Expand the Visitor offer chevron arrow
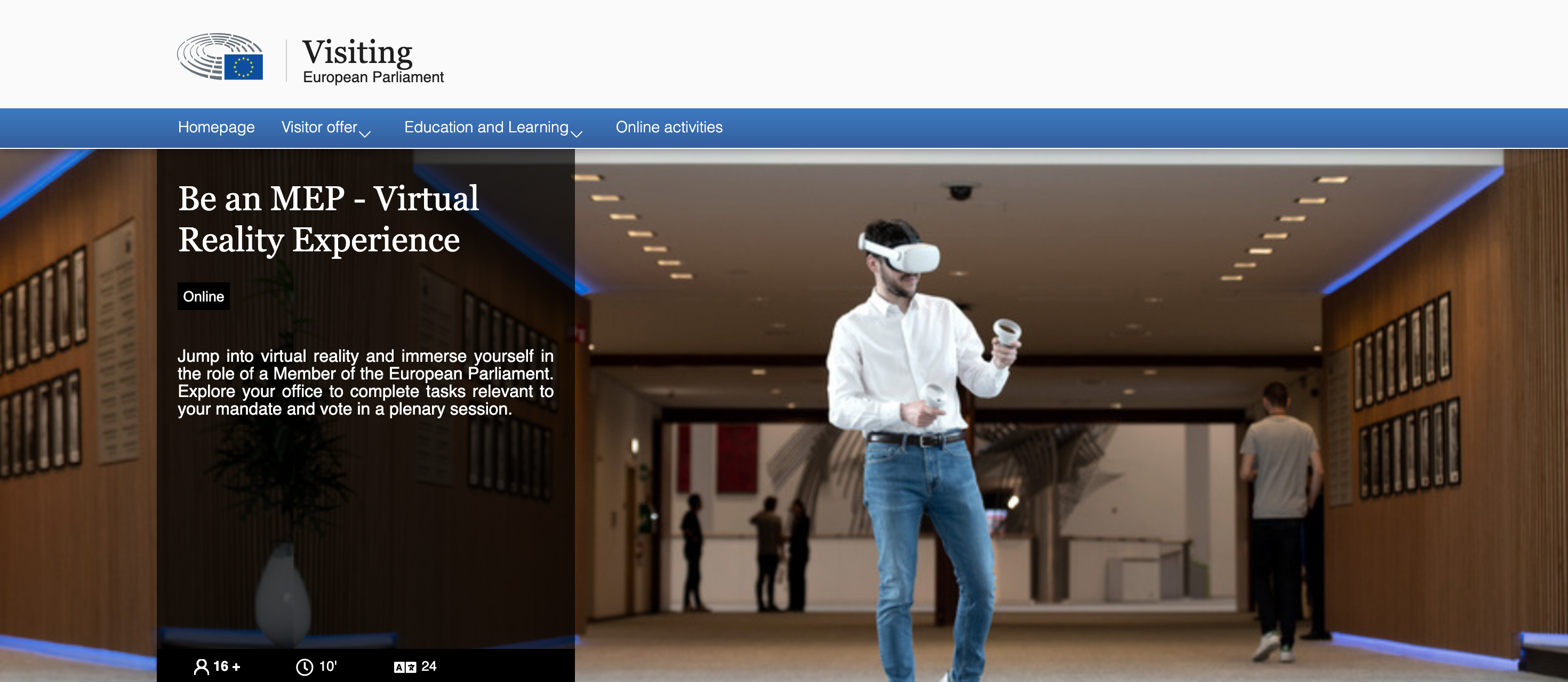Viewport: 1568px width, 682px height. point(365,134)
